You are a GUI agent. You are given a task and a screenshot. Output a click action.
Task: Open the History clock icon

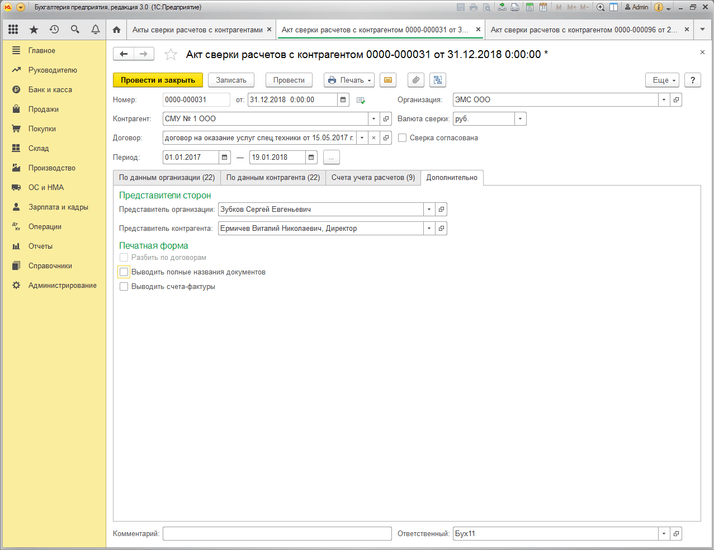pos(54,30)
